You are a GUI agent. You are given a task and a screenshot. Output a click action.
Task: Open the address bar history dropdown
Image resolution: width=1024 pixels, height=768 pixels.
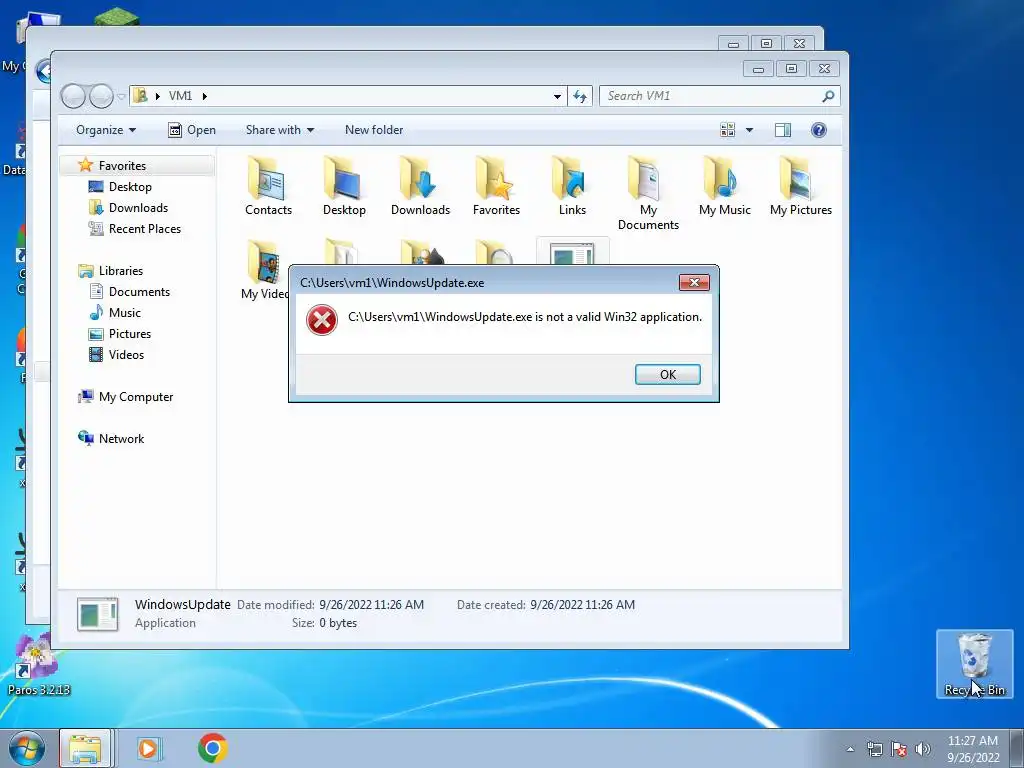557,96
